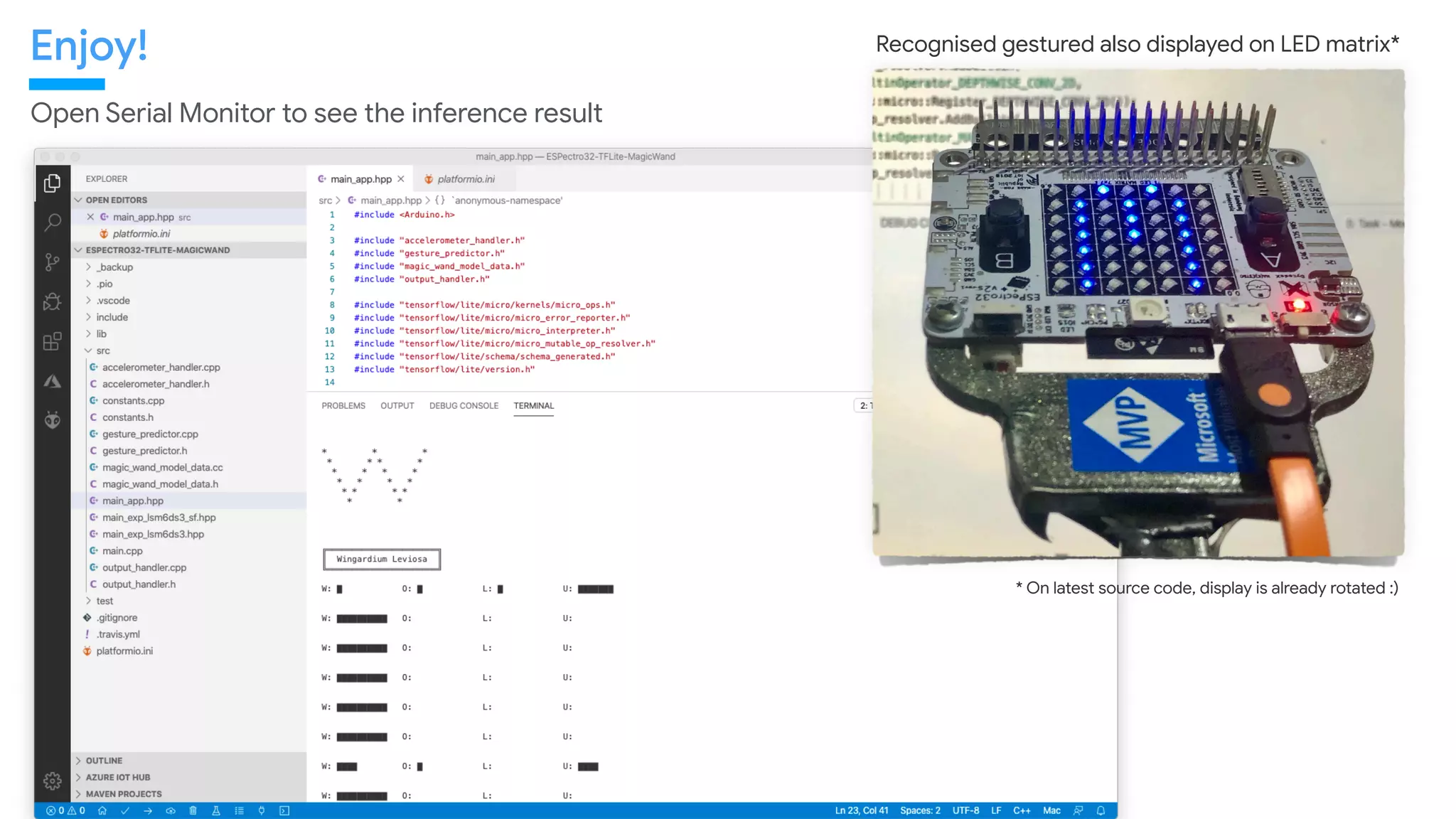
Task: Click the anonymous-namespace breadcrumb segment
Action: [508, 200]
